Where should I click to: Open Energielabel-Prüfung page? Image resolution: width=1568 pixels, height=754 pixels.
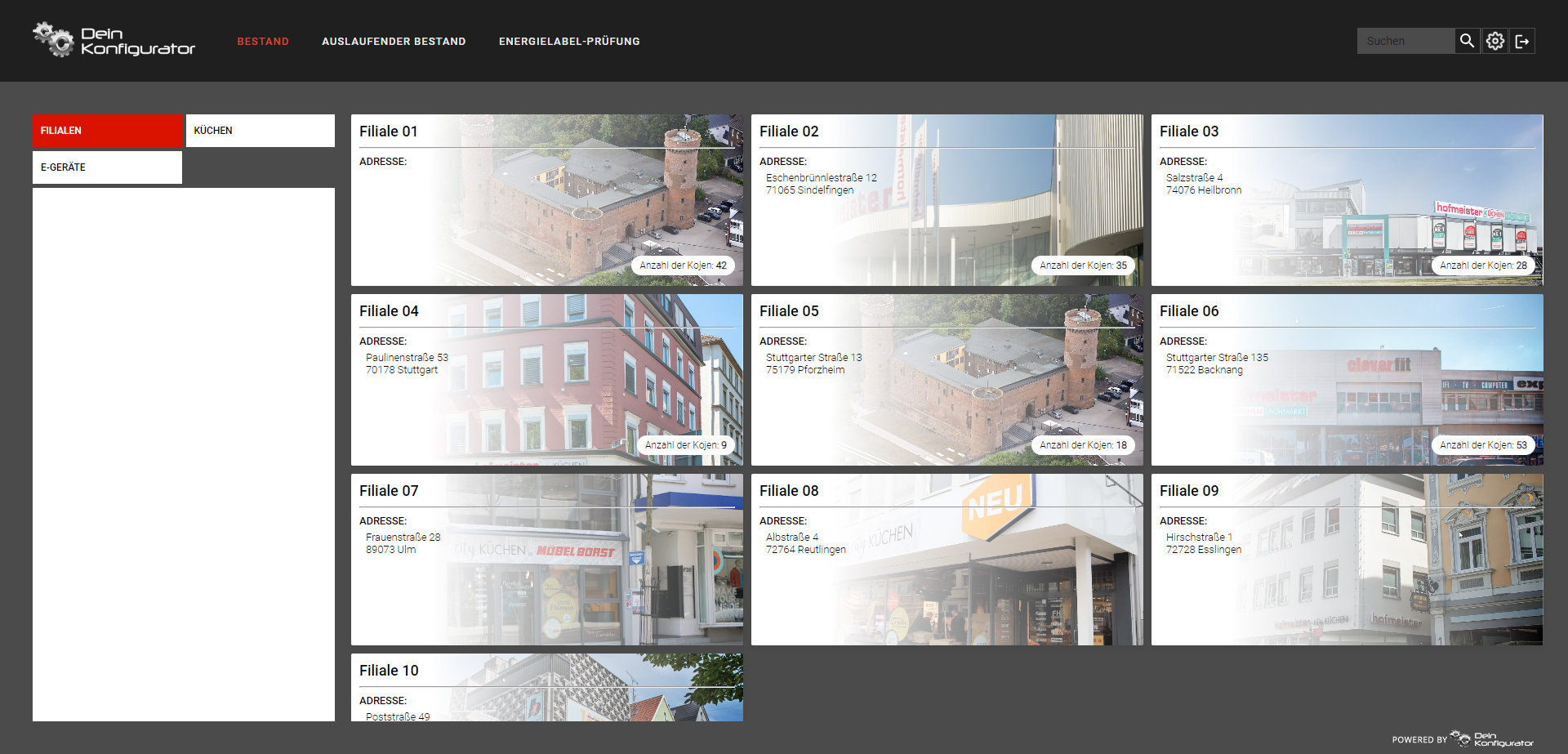(x=569, y=42)
